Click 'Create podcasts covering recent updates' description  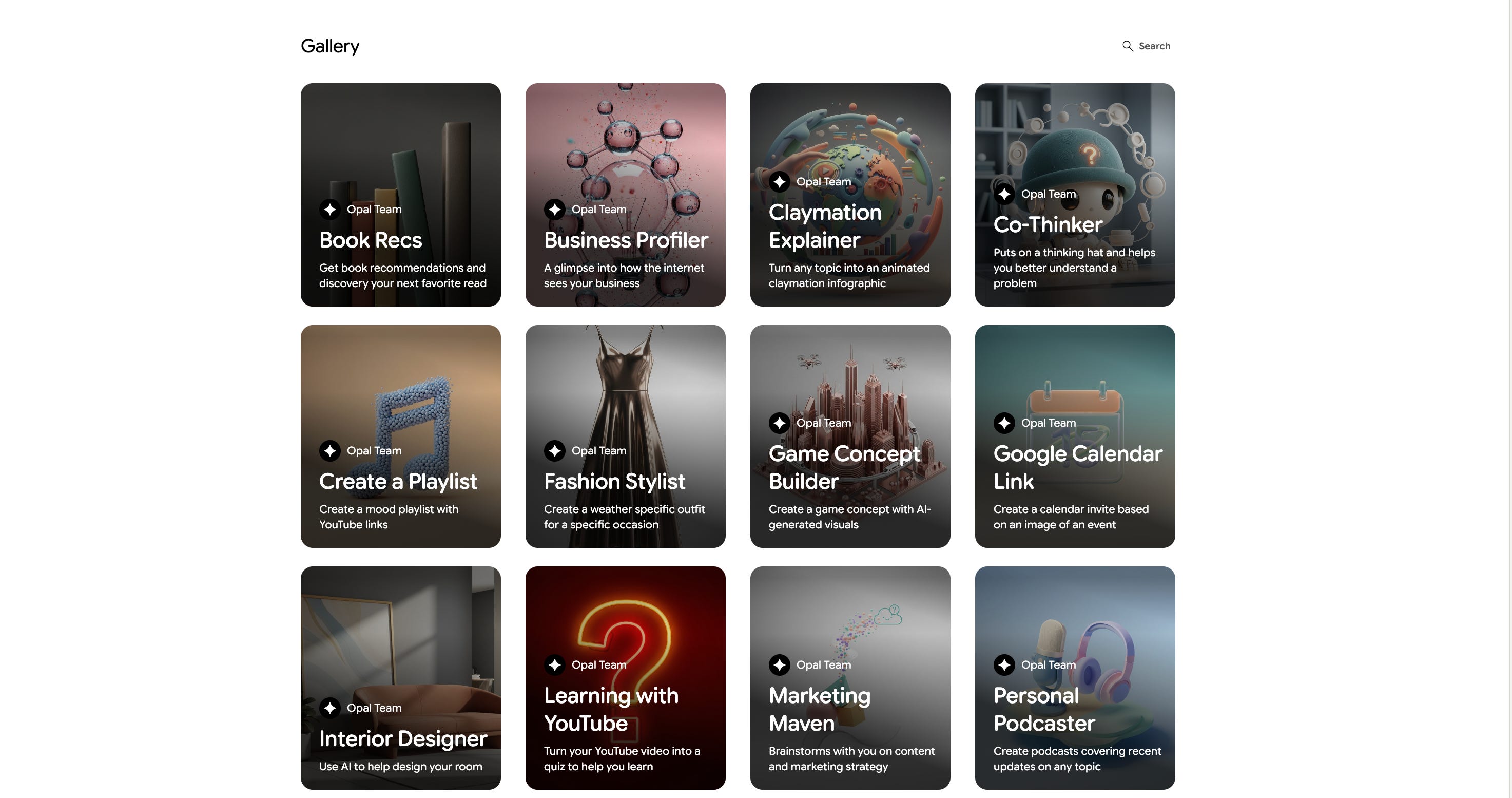tap(1077, 758)
